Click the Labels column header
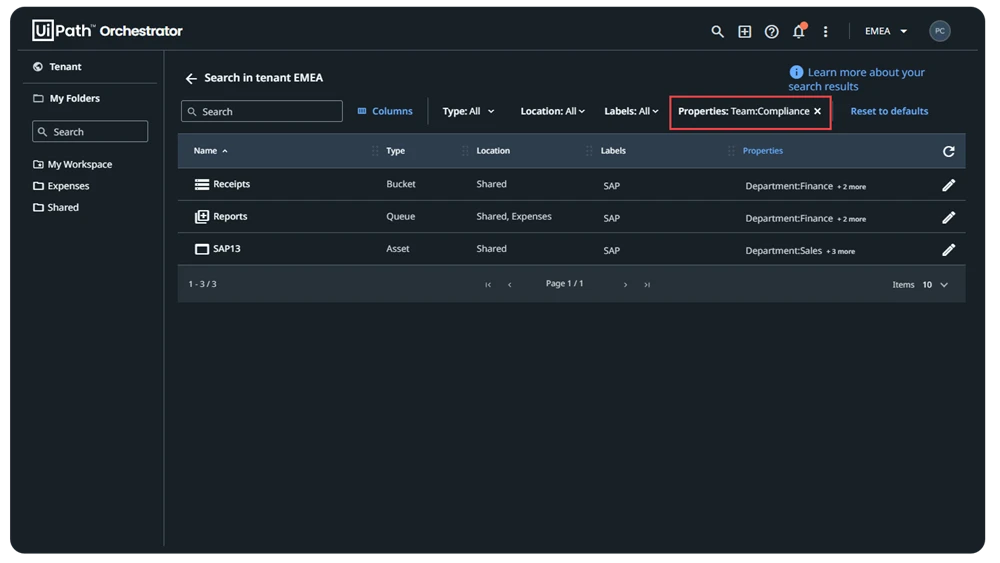Screen dimensions: 1000x563 click(613, 150)
